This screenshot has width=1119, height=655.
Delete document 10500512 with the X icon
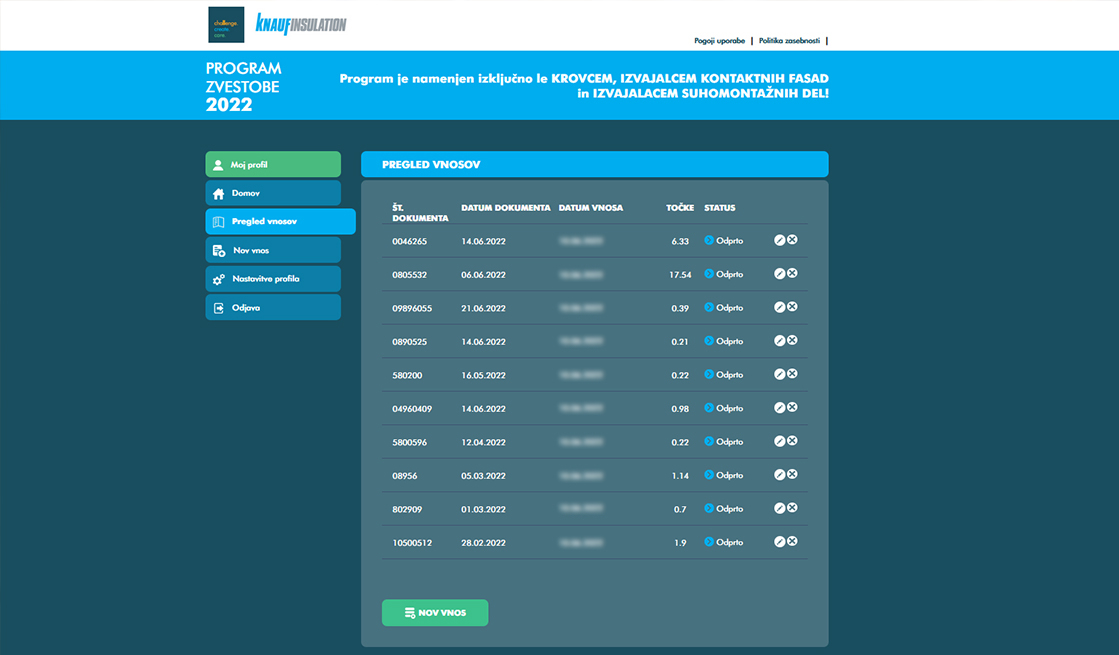click(792, 542)
